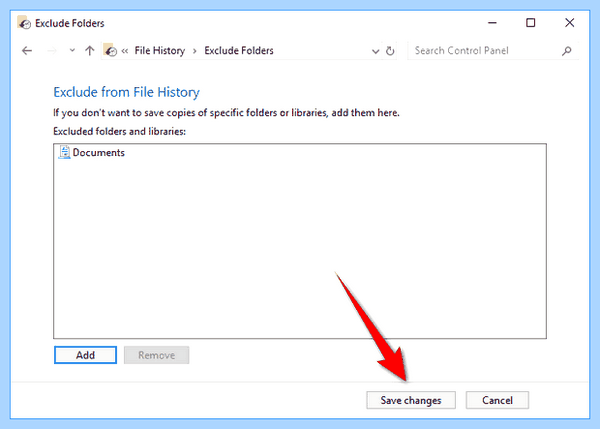Click the Exclude from File History heading
Screen dimensions: 600x429
pos(126,92)
